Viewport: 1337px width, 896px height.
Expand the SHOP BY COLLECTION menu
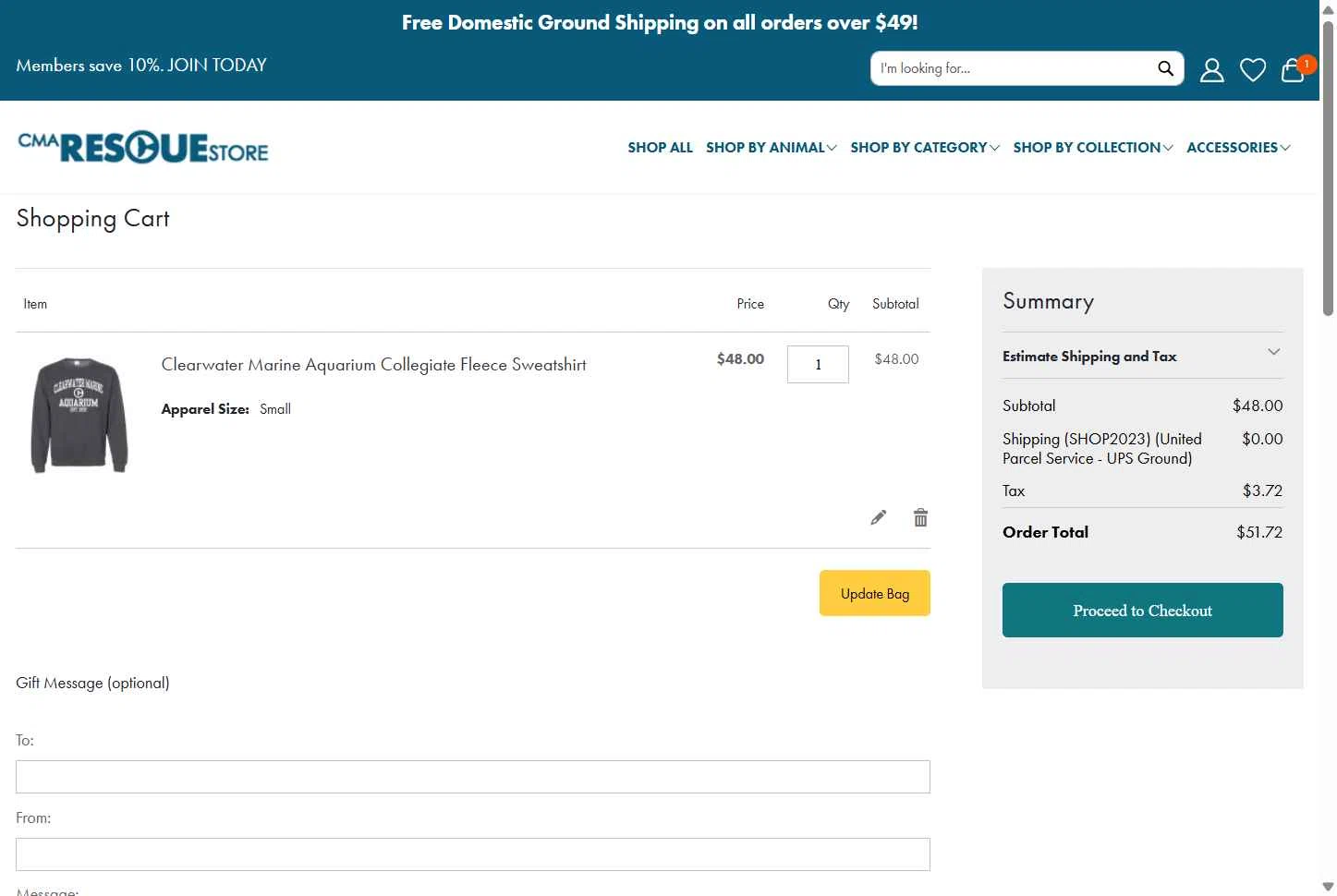click(x=1093, y=148)
